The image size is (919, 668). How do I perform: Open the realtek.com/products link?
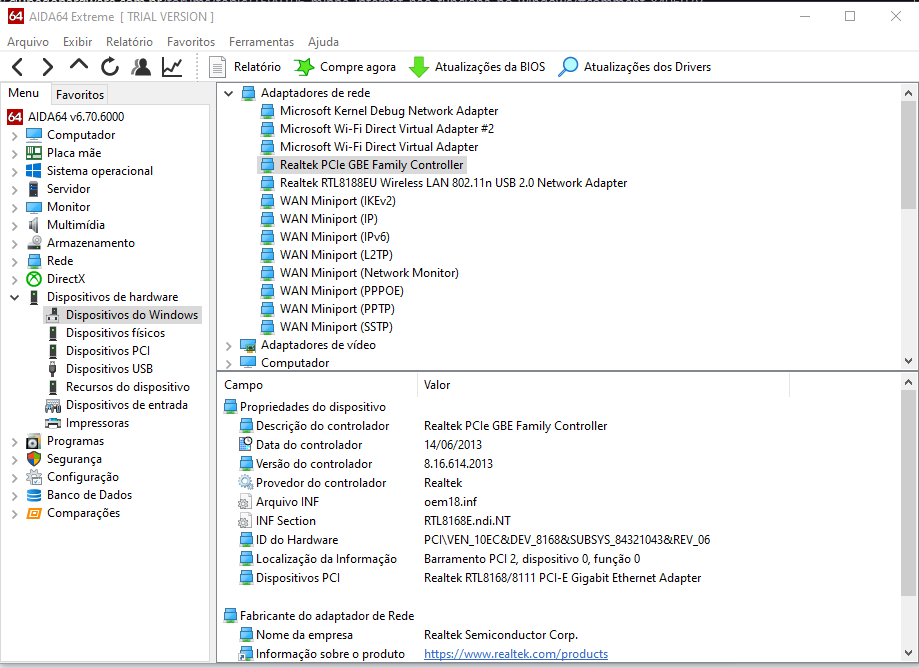point(516,654)
